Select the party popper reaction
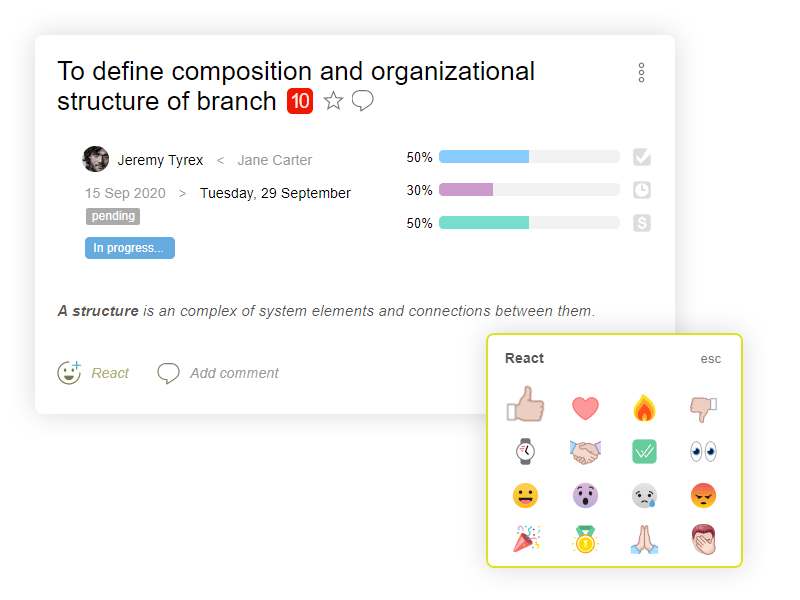 (x=526, y=539)
